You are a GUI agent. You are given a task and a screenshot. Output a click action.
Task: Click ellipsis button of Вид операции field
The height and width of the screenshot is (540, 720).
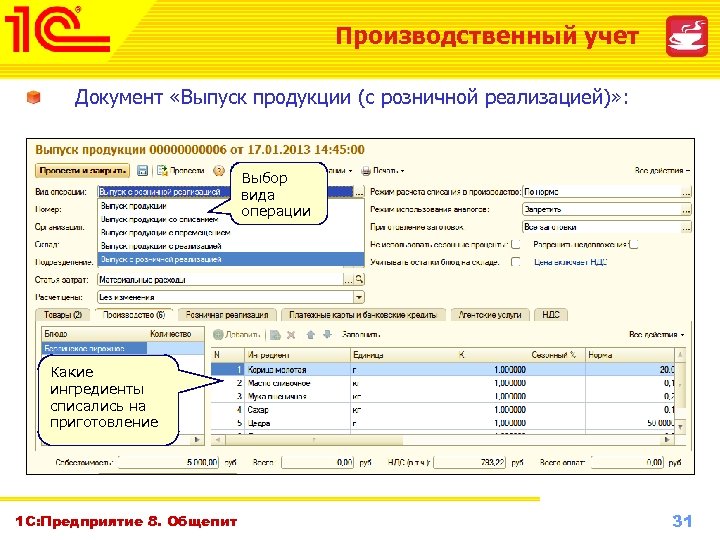pos(359,192)
